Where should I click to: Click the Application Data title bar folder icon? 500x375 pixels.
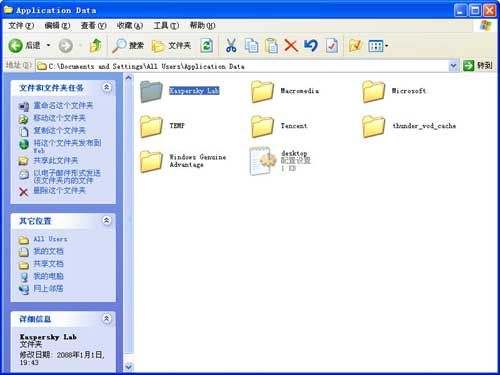8,10
